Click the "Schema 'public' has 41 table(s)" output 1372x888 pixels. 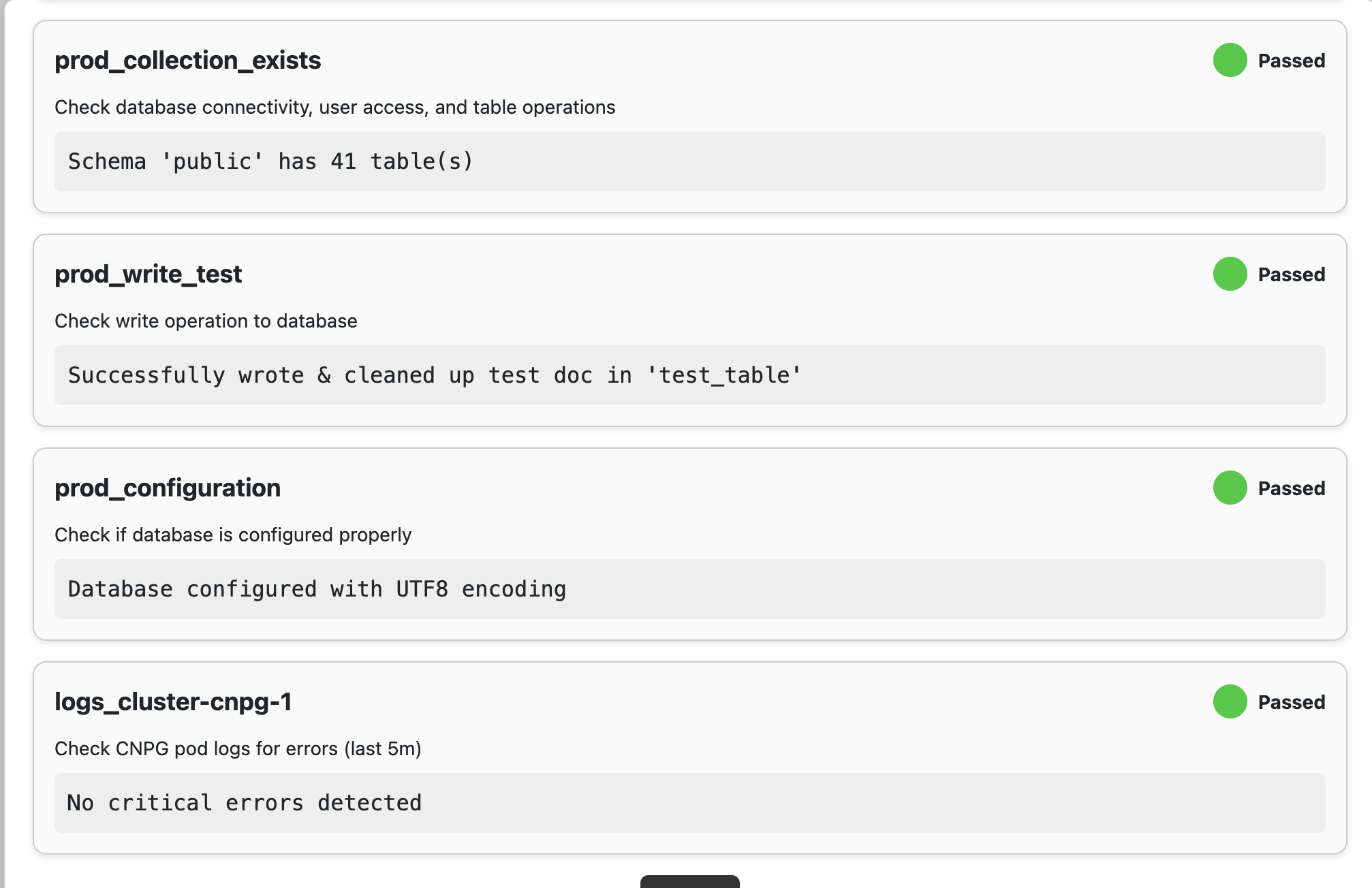point(270,161)
